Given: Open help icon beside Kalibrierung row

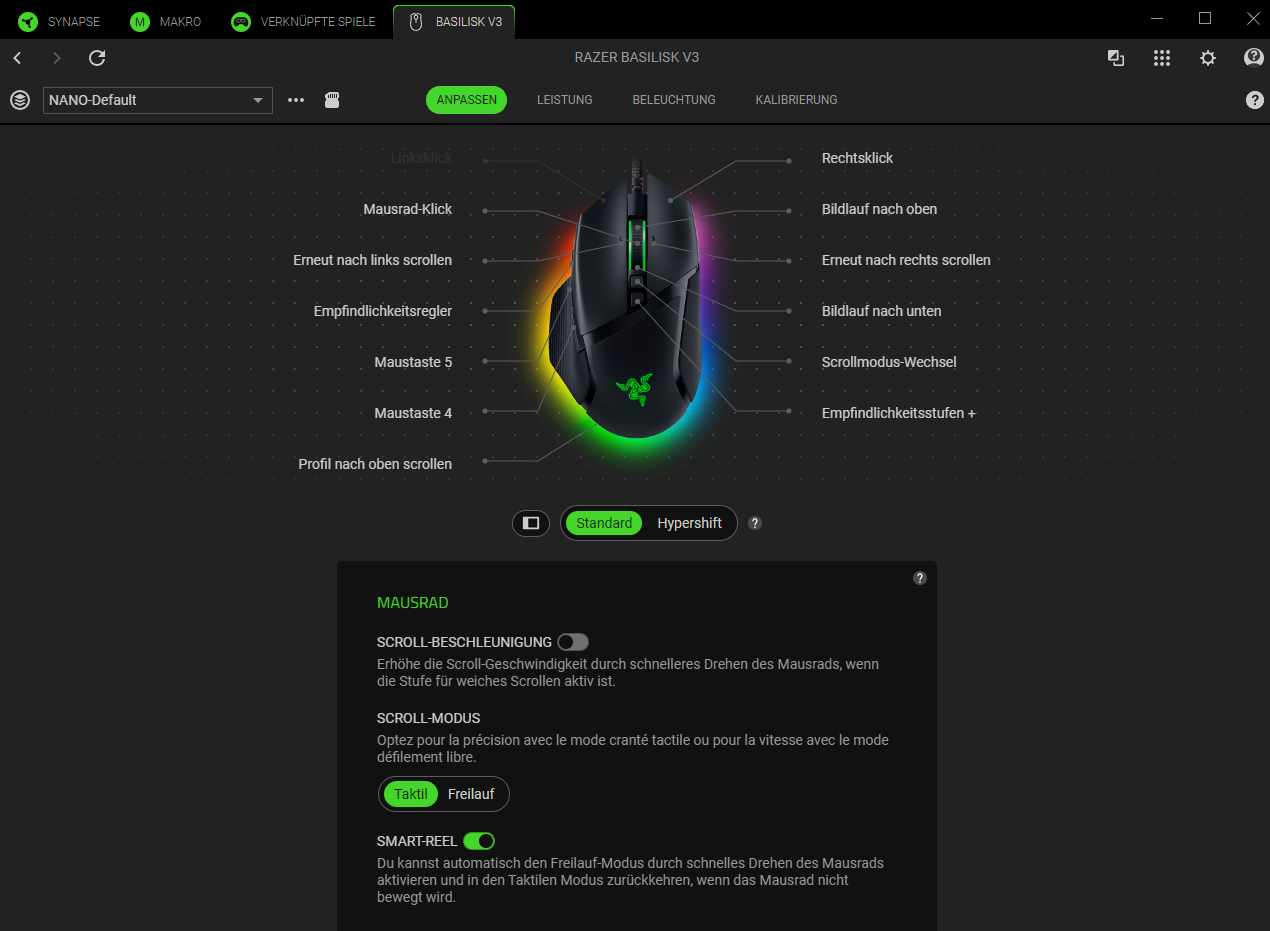Looking at the screenshot, I should click(1254, 100).
